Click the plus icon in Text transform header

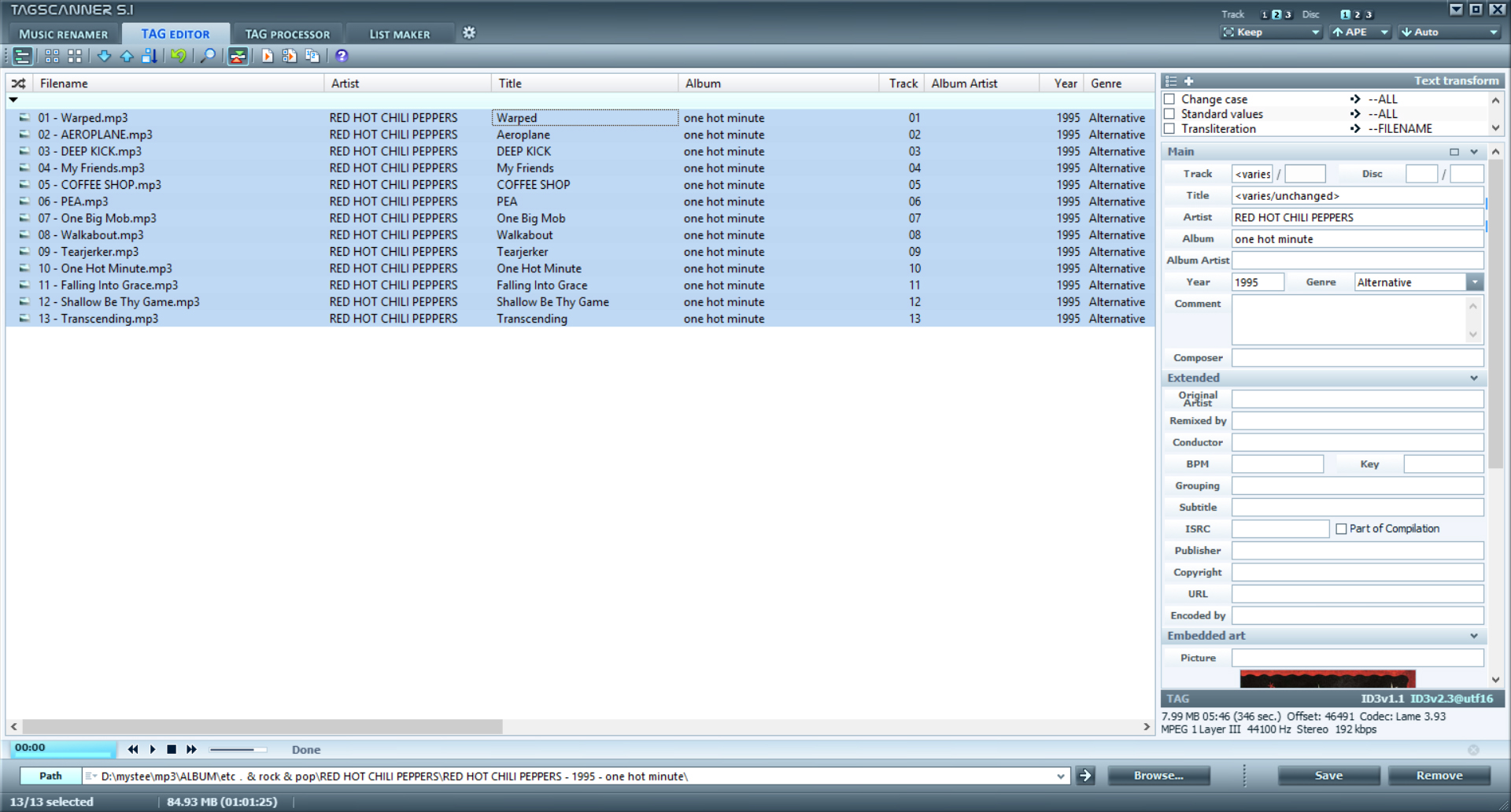point(1189,81)
